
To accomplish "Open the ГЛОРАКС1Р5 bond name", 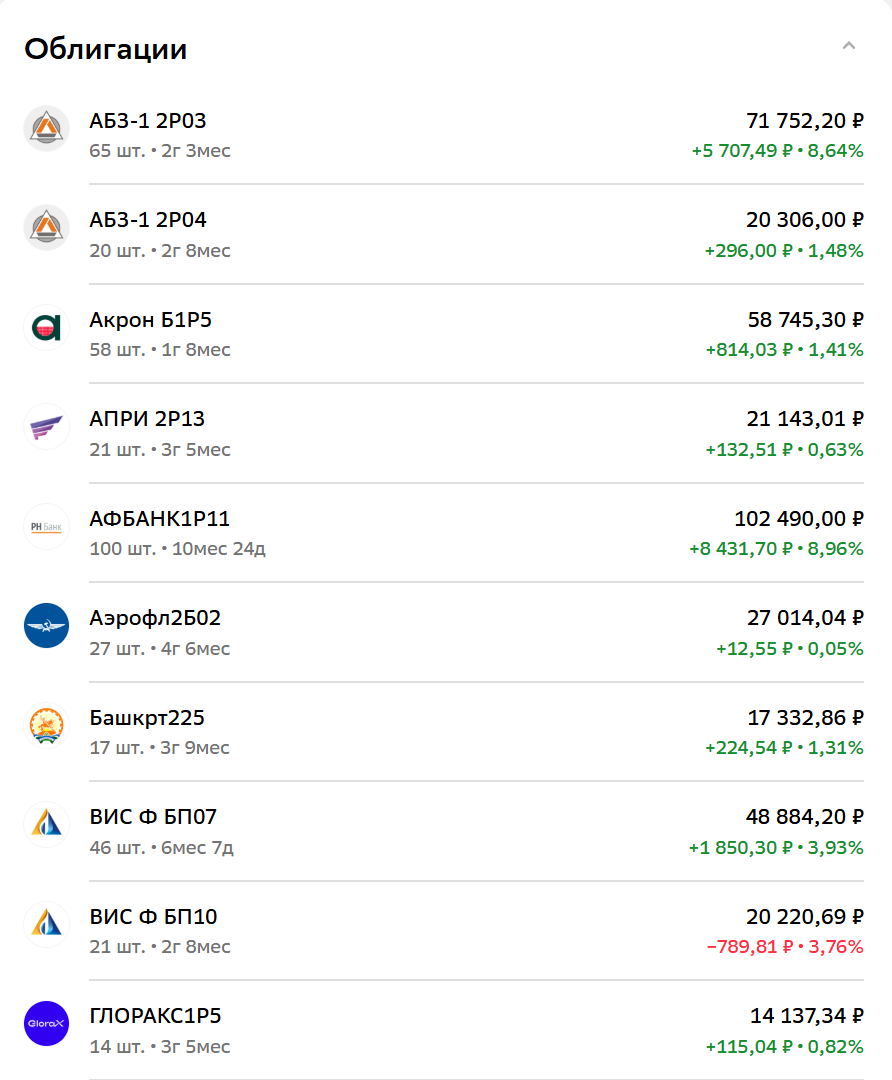I will coord(155,1016).
